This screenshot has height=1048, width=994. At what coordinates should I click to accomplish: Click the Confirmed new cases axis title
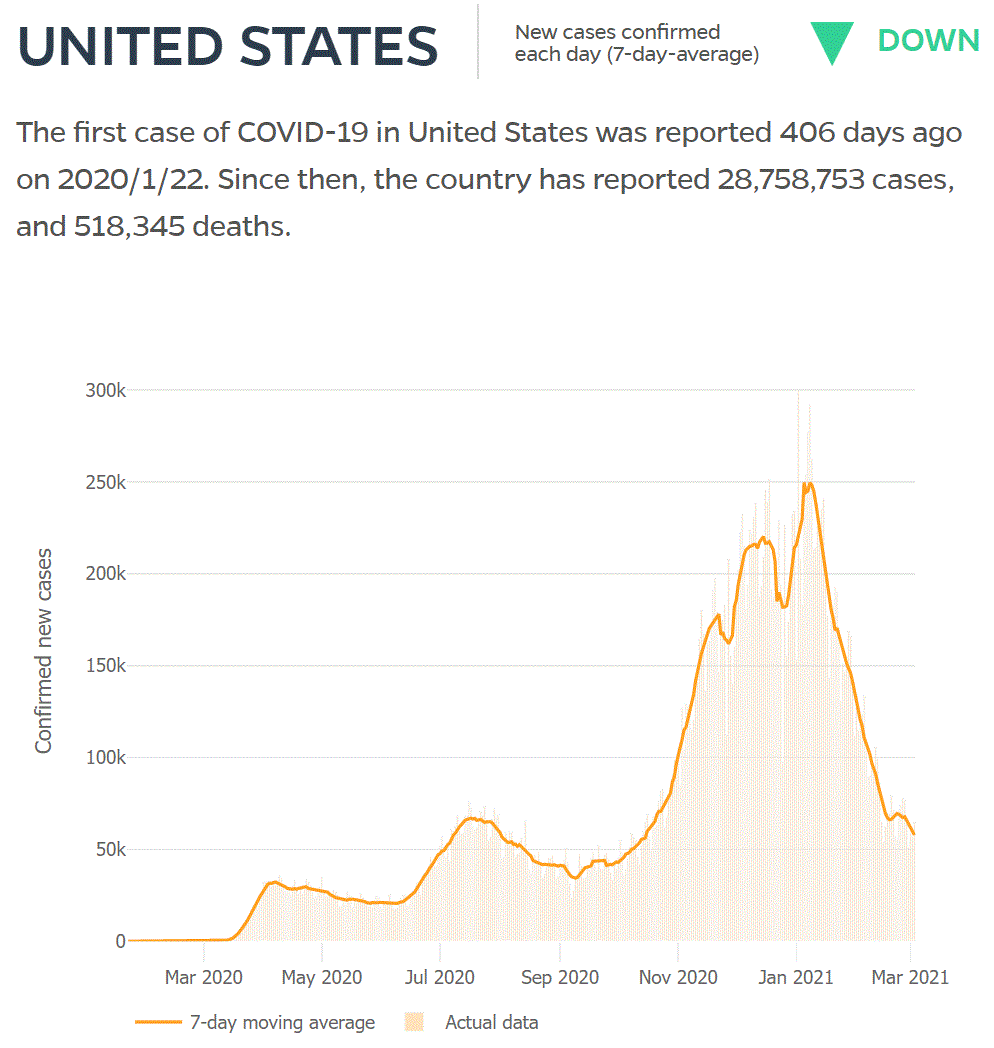click(43, 651)
